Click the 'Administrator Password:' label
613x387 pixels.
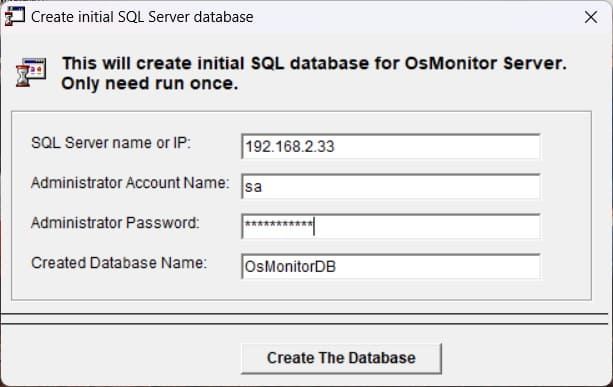coord(115,223)
